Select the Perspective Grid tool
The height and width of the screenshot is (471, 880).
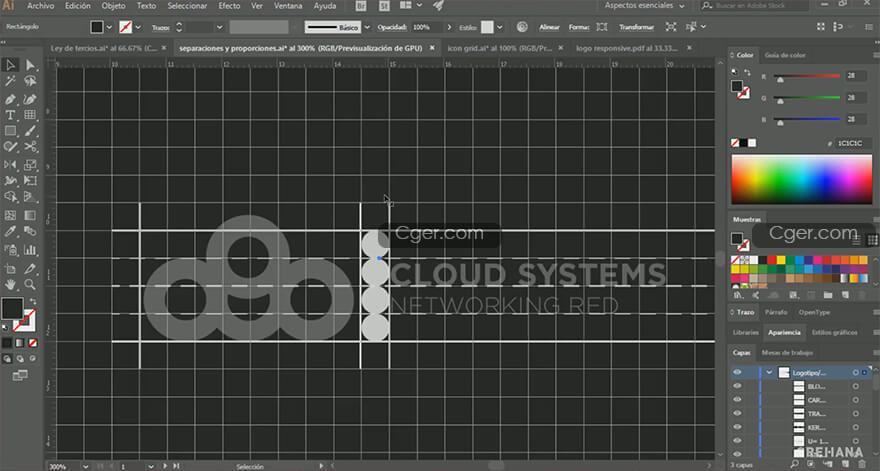click(30, 197)
